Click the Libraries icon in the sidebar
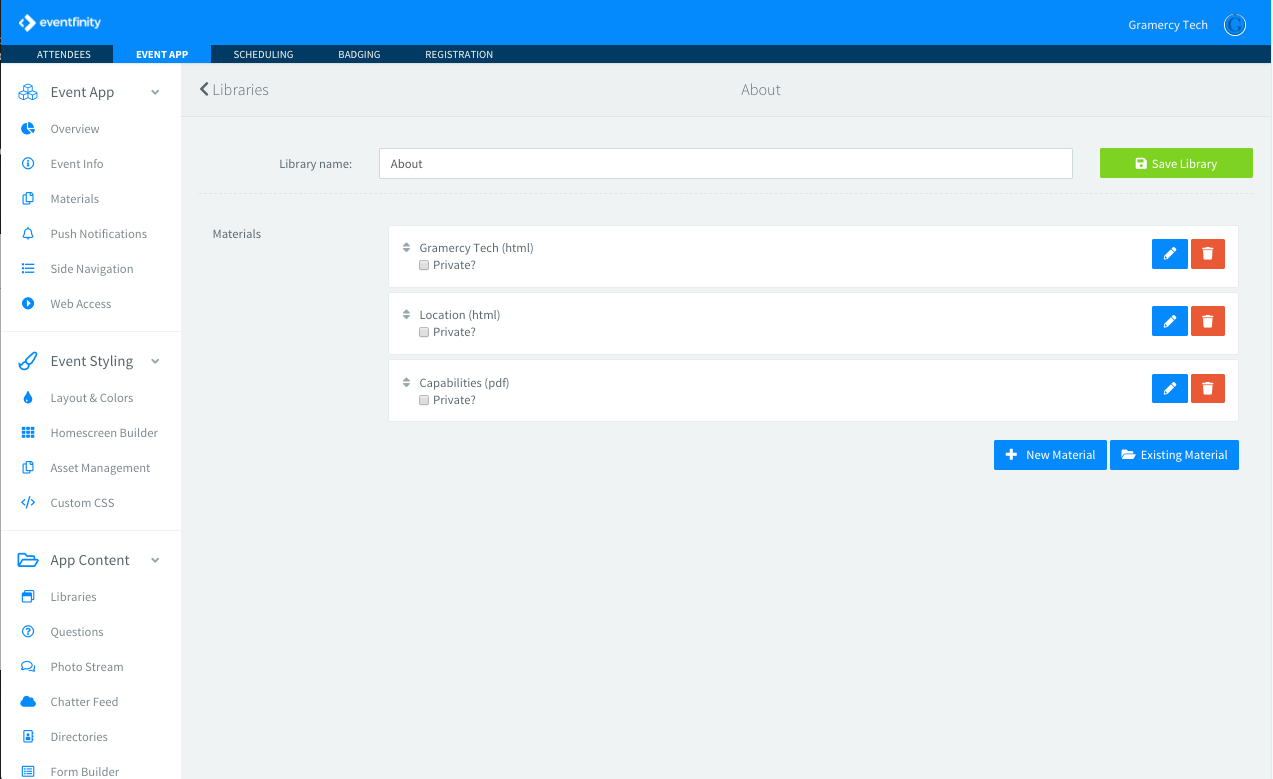Screen dimensions: 1273x779 click(28, 597)
